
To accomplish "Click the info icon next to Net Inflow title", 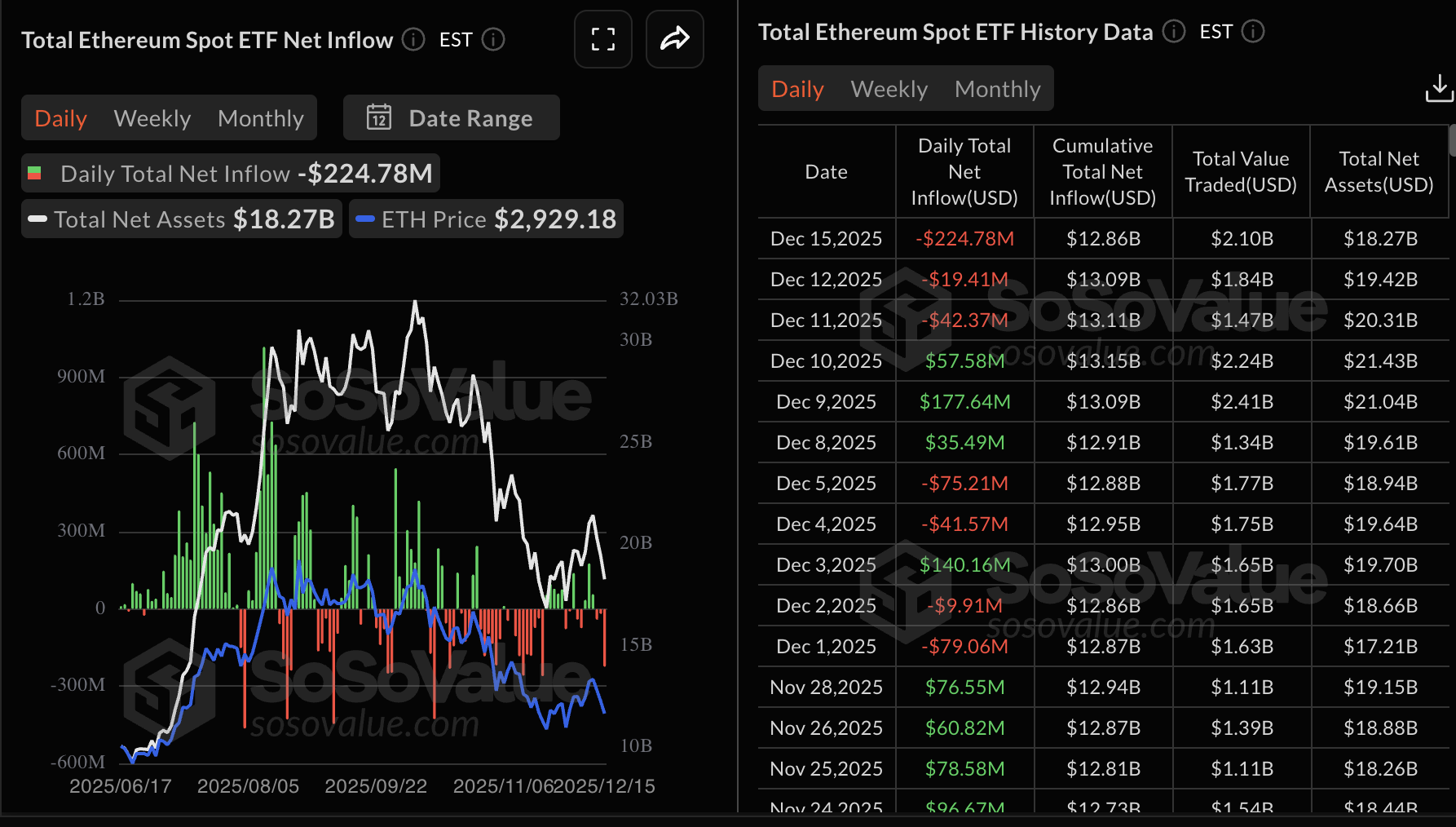I will point(413,39).
